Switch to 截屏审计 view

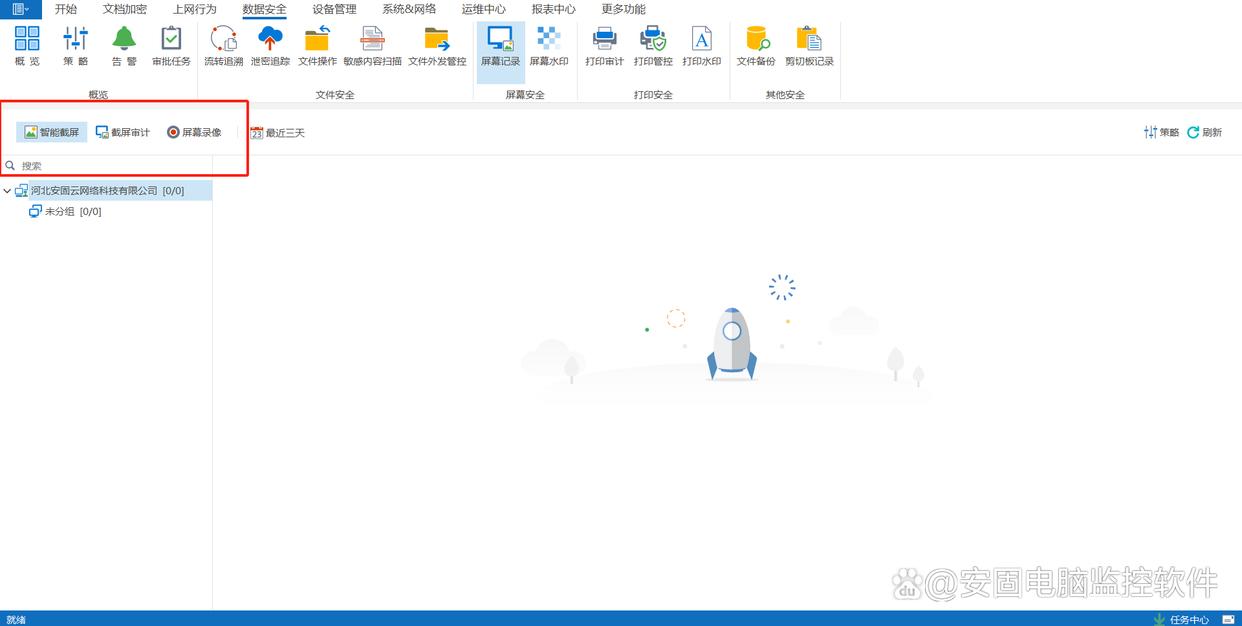(123, 132)
